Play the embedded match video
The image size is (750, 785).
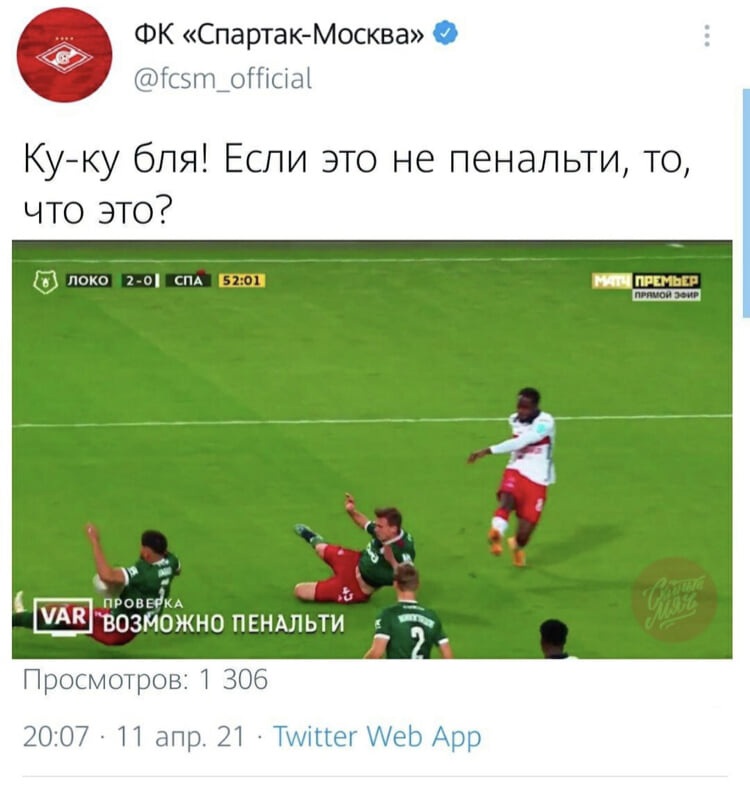coord(372,450)
